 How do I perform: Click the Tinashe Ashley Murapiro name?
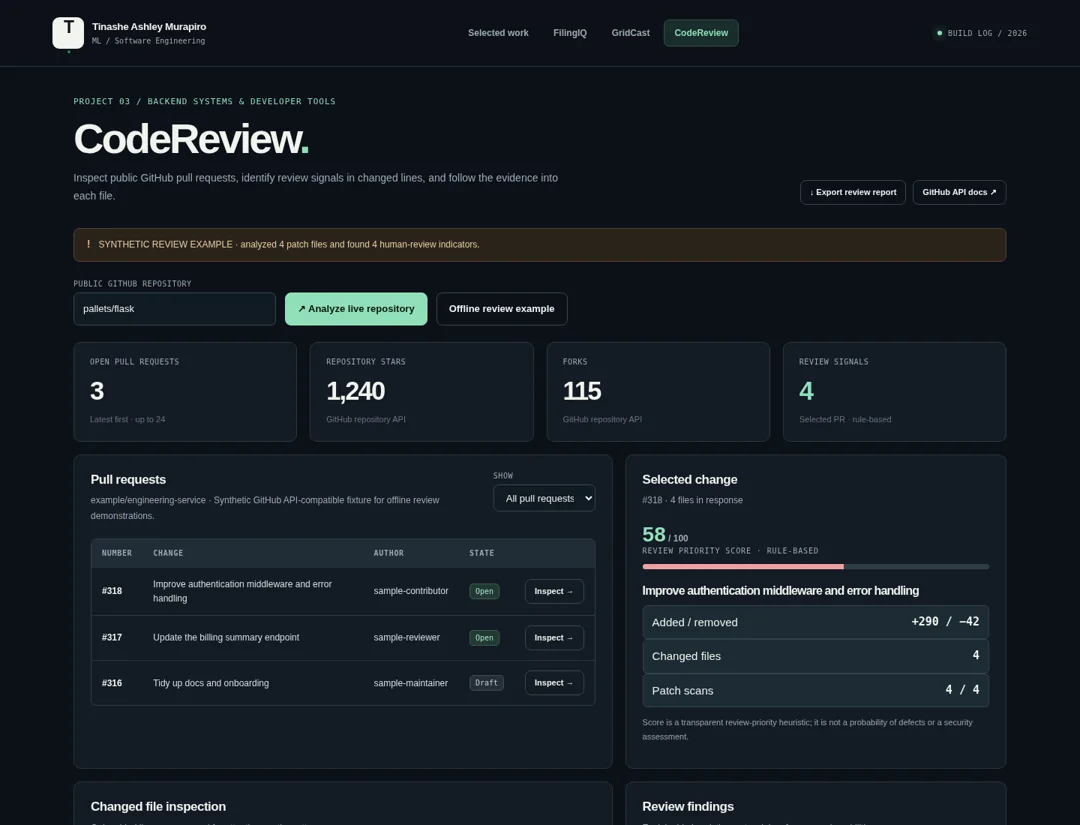click(149, 26)
